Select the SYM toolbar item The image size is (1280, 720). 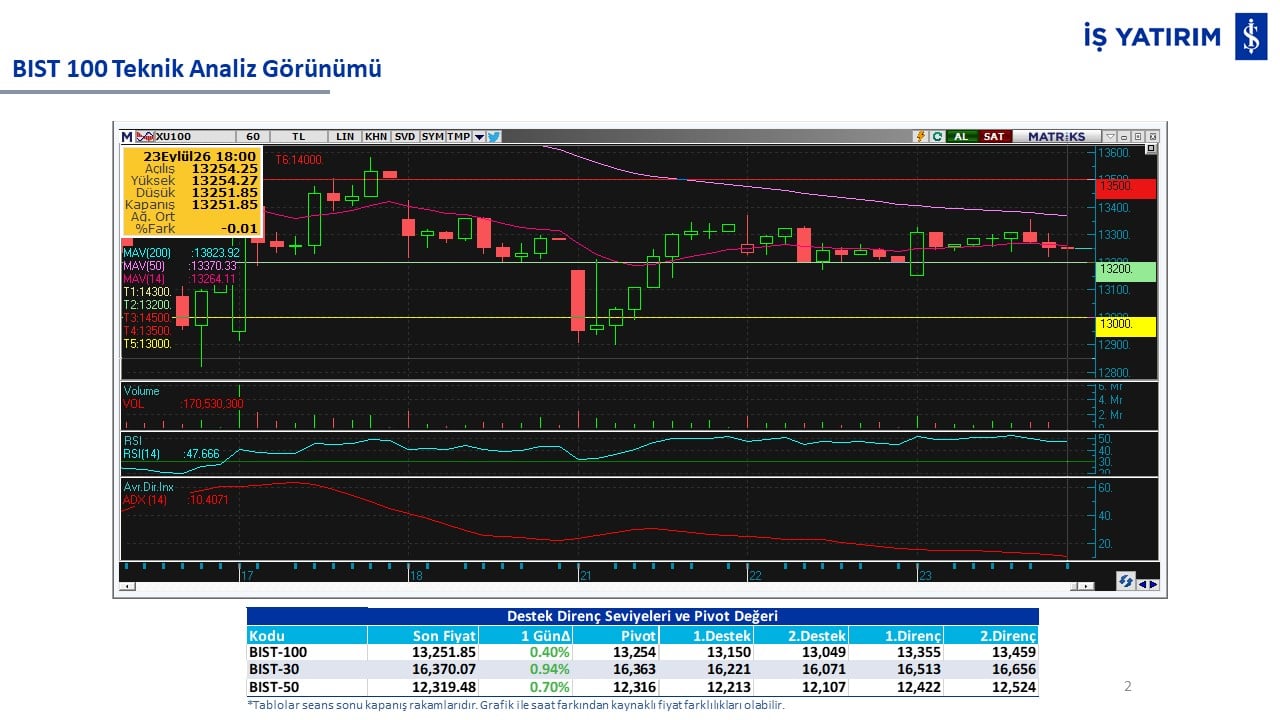433,137
